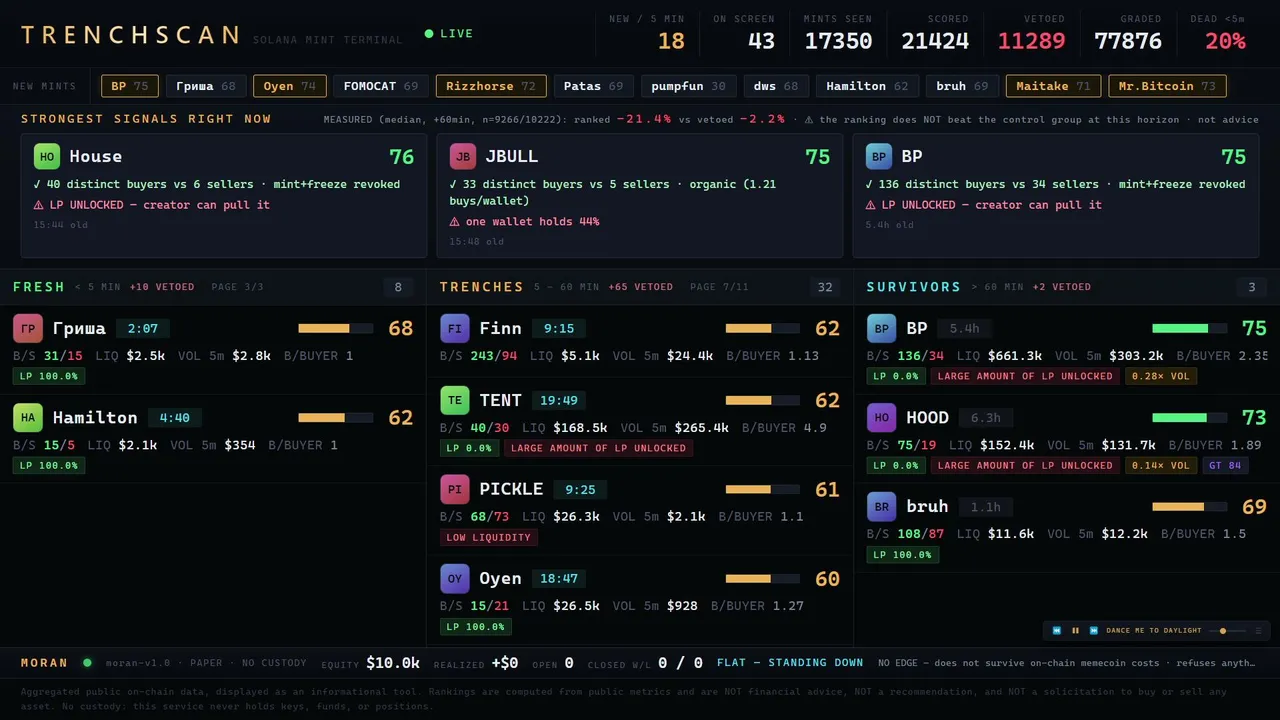Click the LP 100.0% tag on bruh
Image resolution: width=1280 pixels, height=720 pixels.
coord(903,555)
